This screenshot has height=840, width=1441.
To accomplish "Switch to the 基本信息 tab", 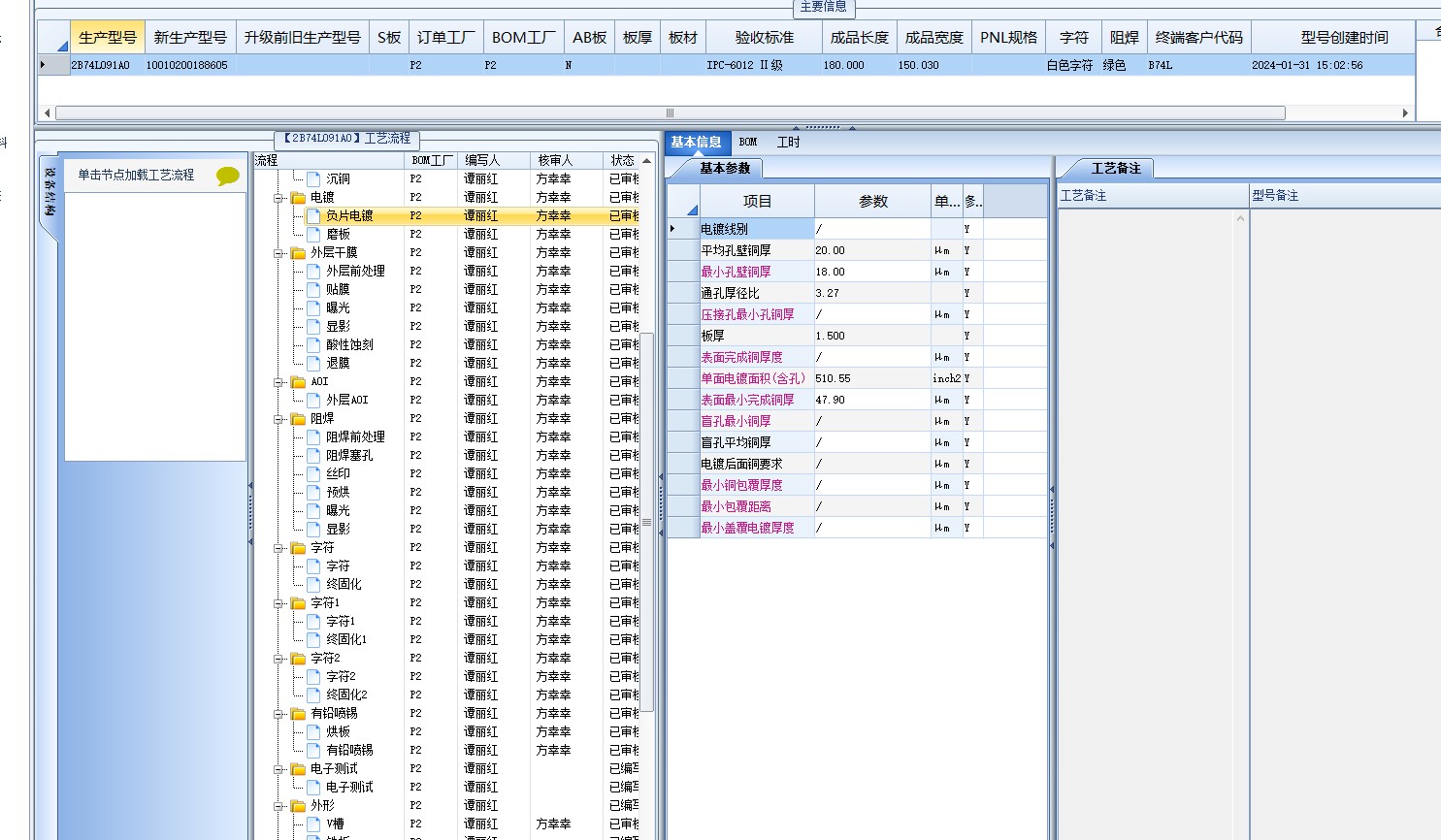I will coord(696,143).
